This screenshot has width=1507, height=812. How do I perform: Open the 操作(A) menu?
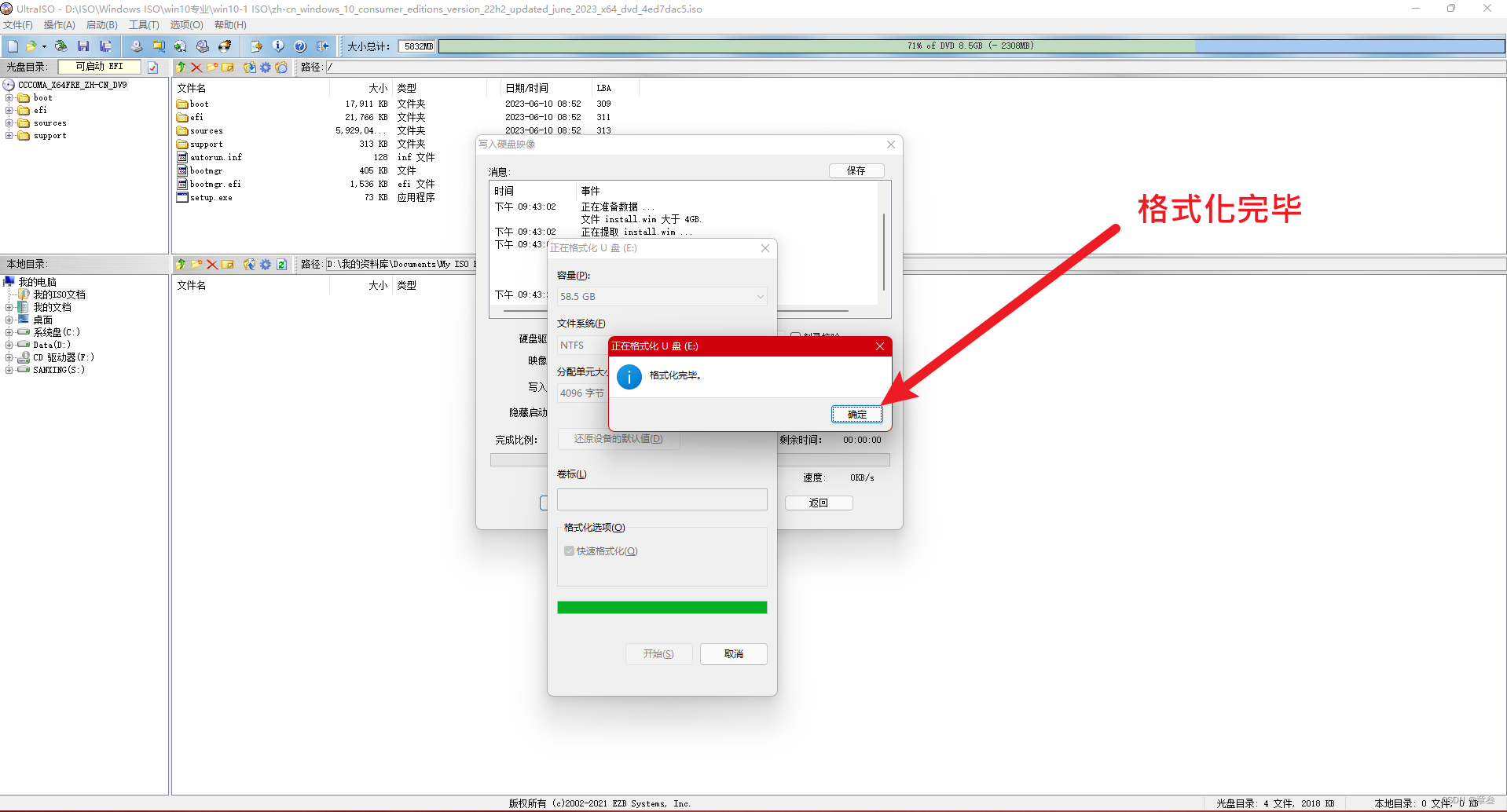coord(60,25)
